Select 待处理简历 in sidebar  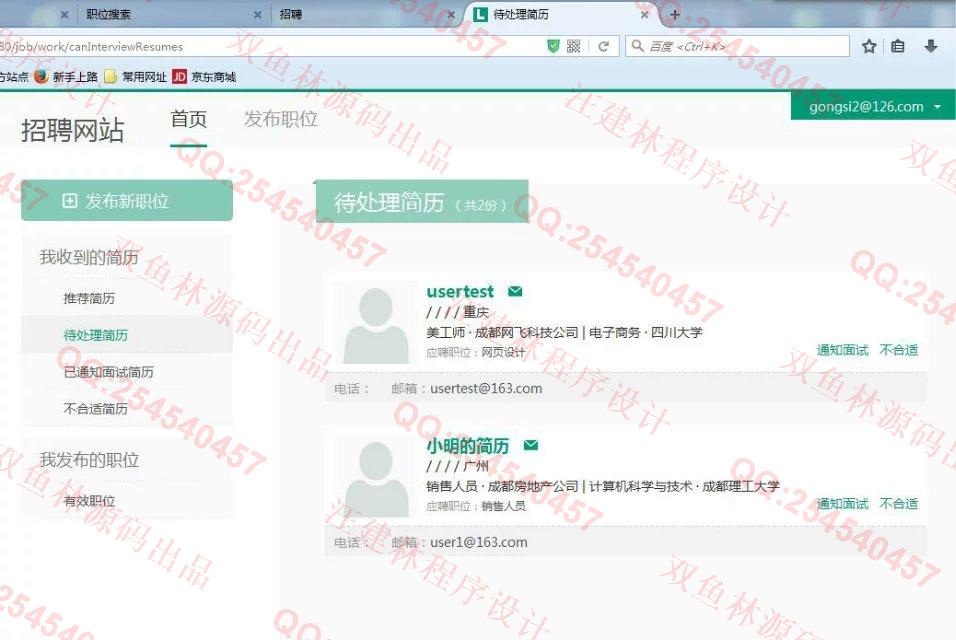click(96, 335)
